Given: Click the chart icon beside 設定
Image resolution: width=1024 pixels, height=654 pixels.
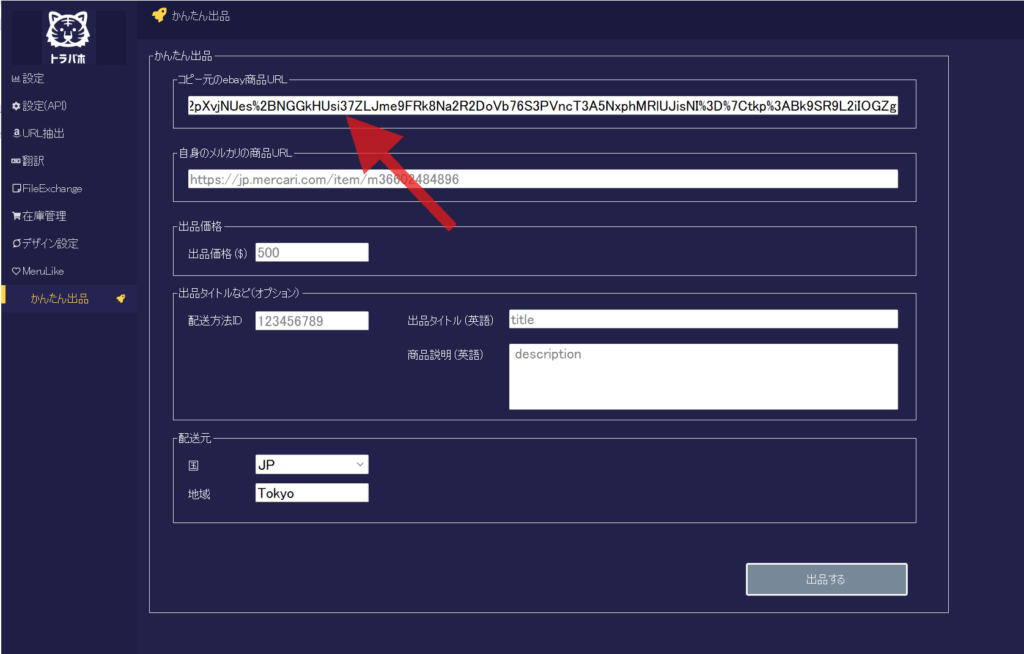Looking at the screenshot, I should 15,78.
